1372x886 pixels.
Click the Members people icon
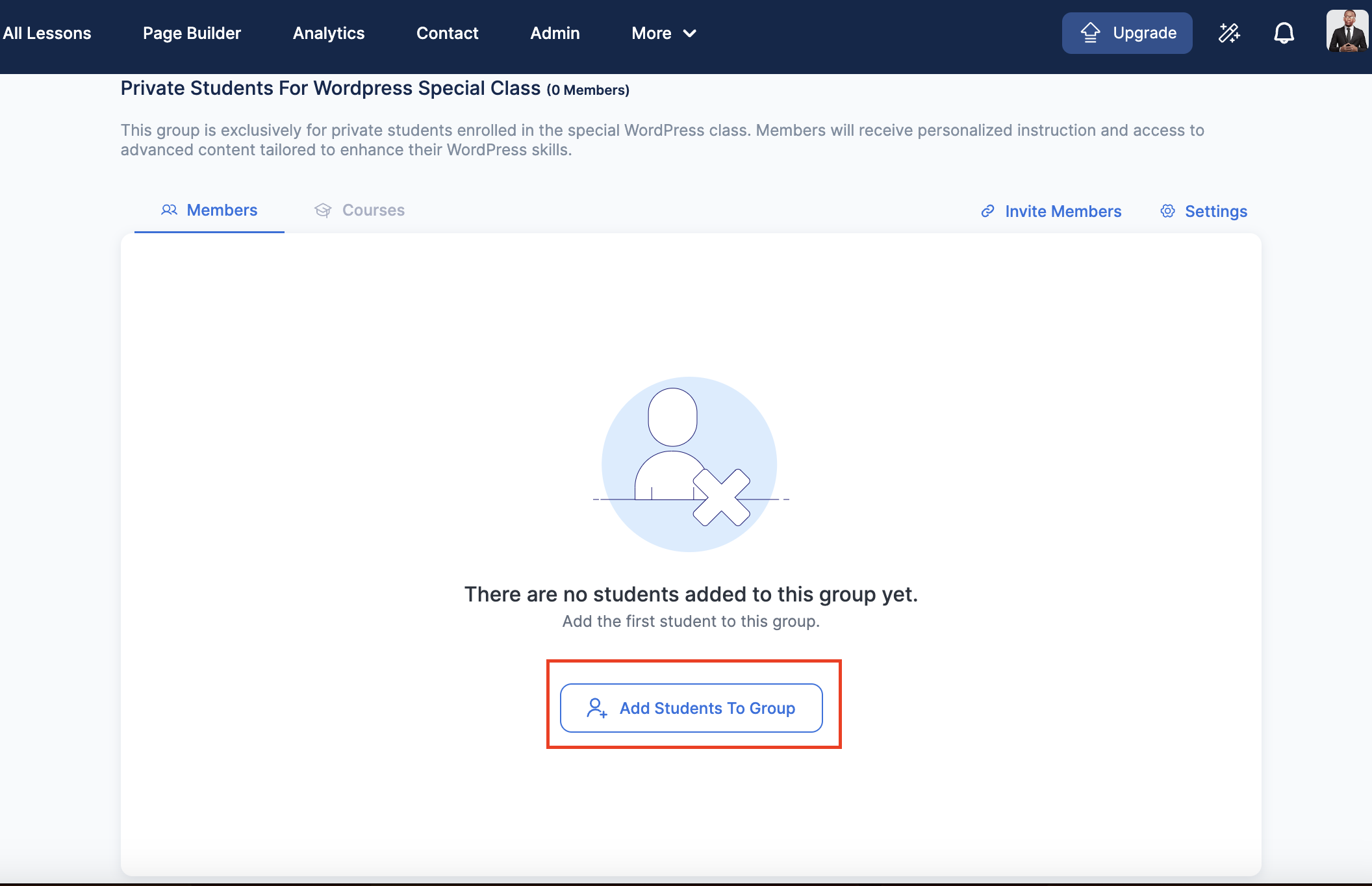click(x=169, y=210)
